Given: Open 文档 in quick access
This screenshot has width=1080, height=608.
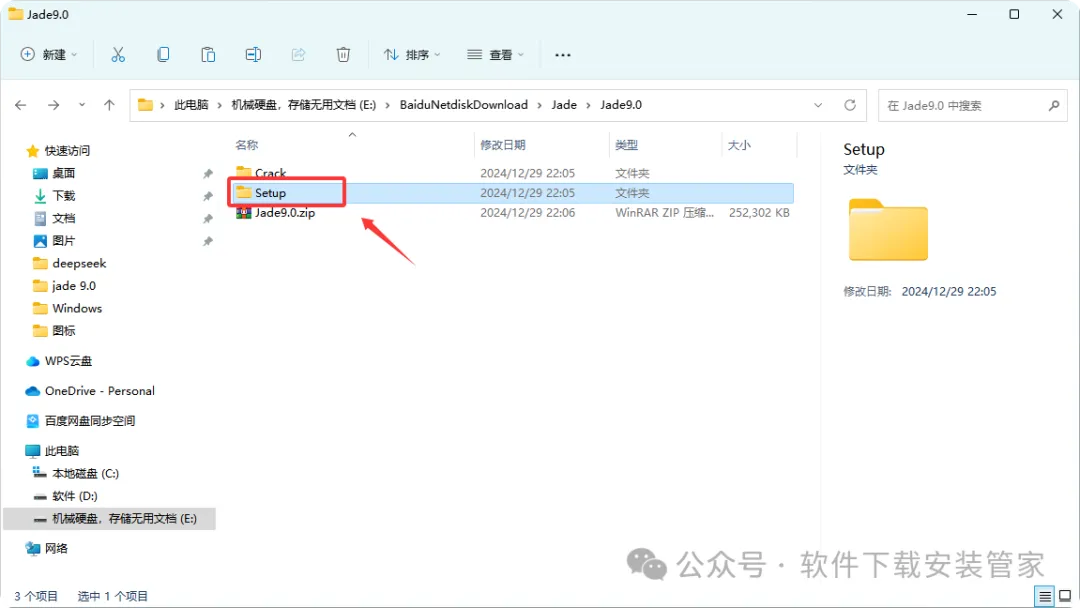Looking at the screenshot, I should 63,218.
